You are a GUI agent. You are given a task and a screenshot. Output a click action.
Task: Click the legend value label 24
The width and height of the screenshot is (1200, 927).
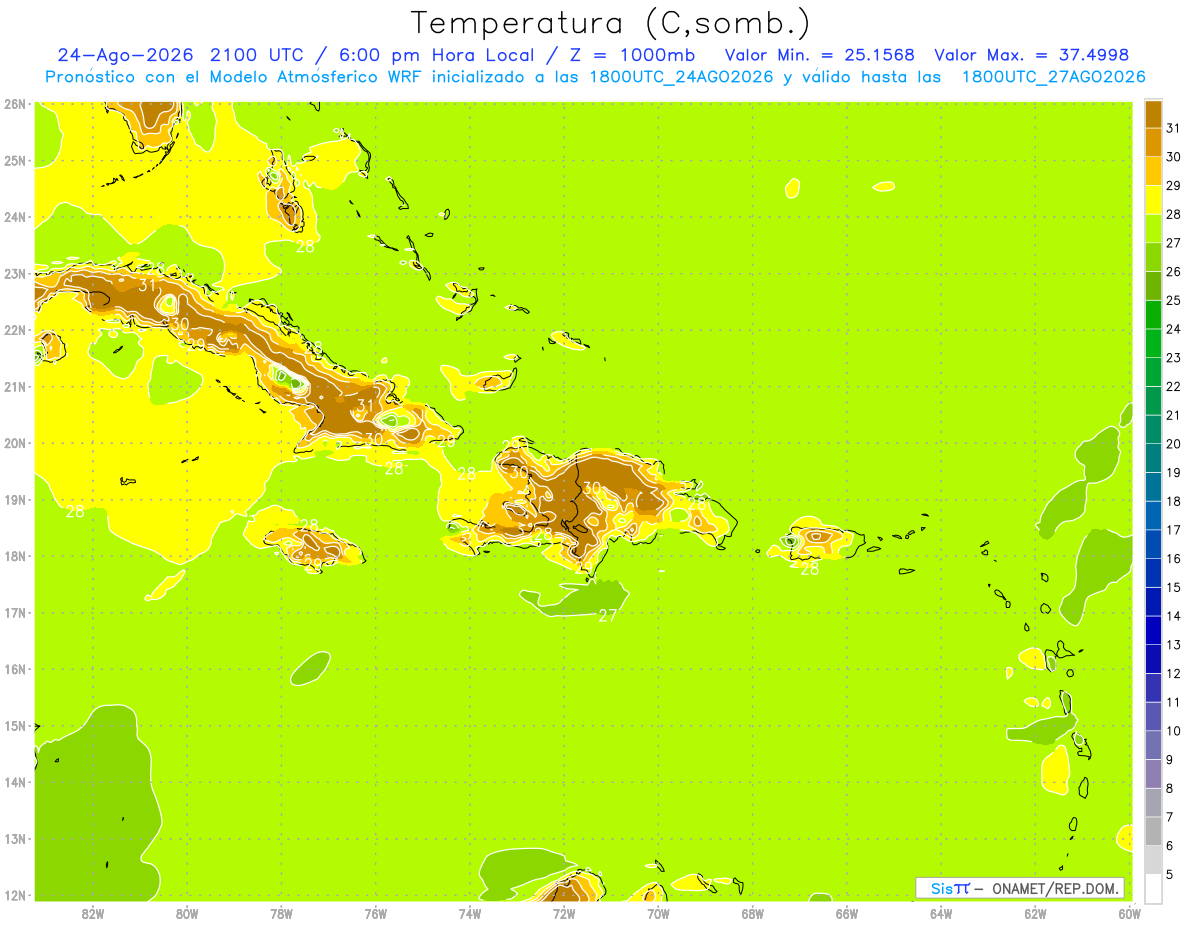tap(1173, 329)
